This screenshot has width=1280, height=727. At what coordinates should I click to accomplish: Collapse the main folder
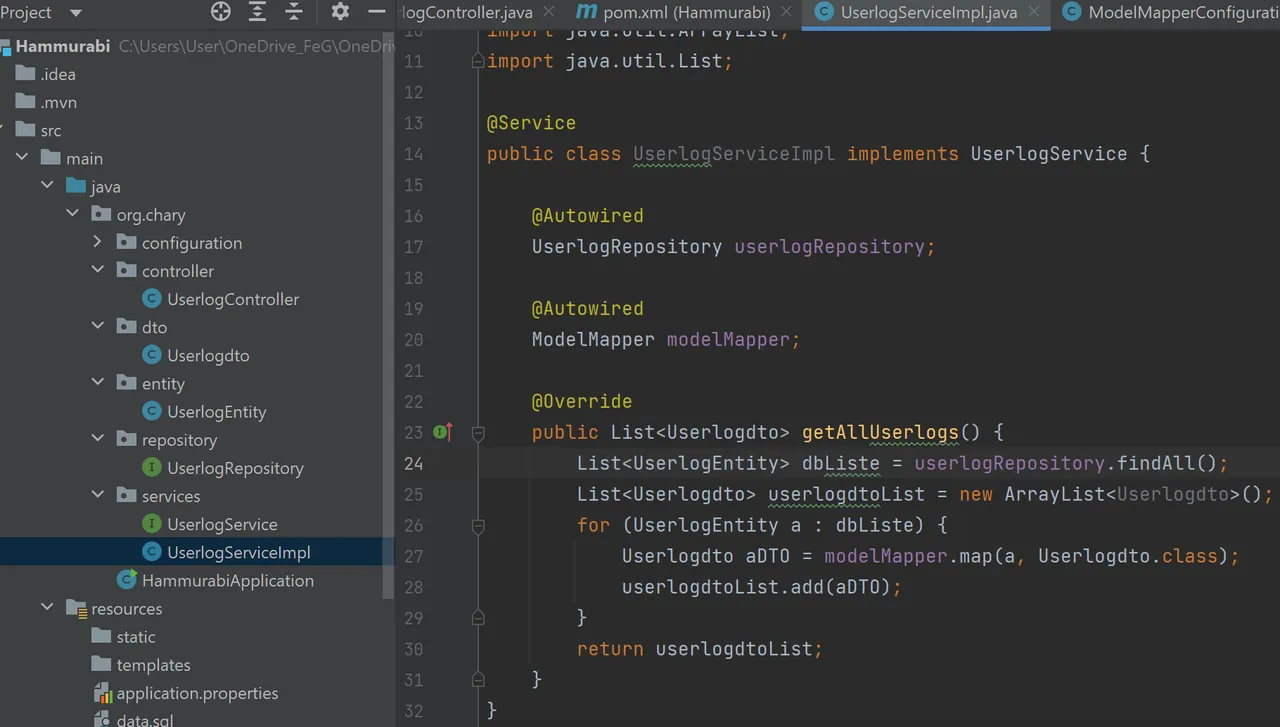(22, 158)
